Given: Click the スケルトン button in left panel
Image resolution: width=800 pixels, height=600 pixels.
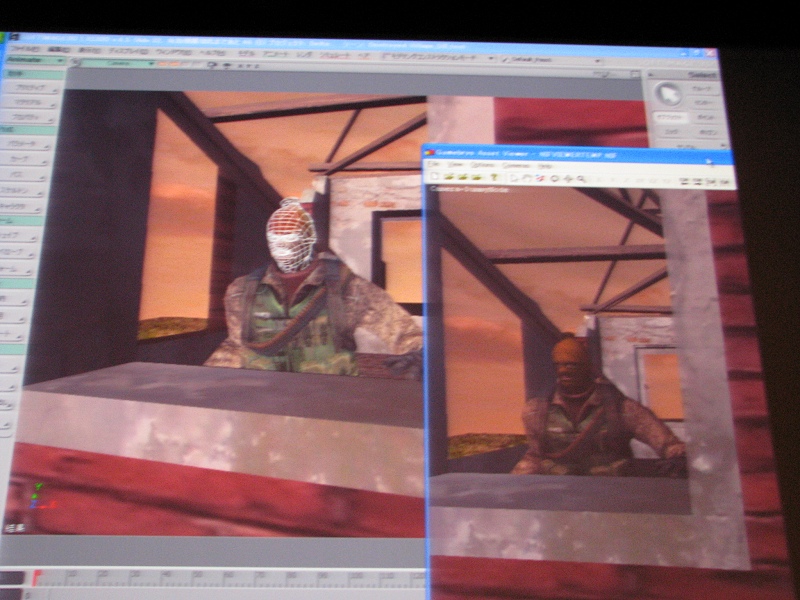Looking at the screenshot, I should [x=22, y=191].
